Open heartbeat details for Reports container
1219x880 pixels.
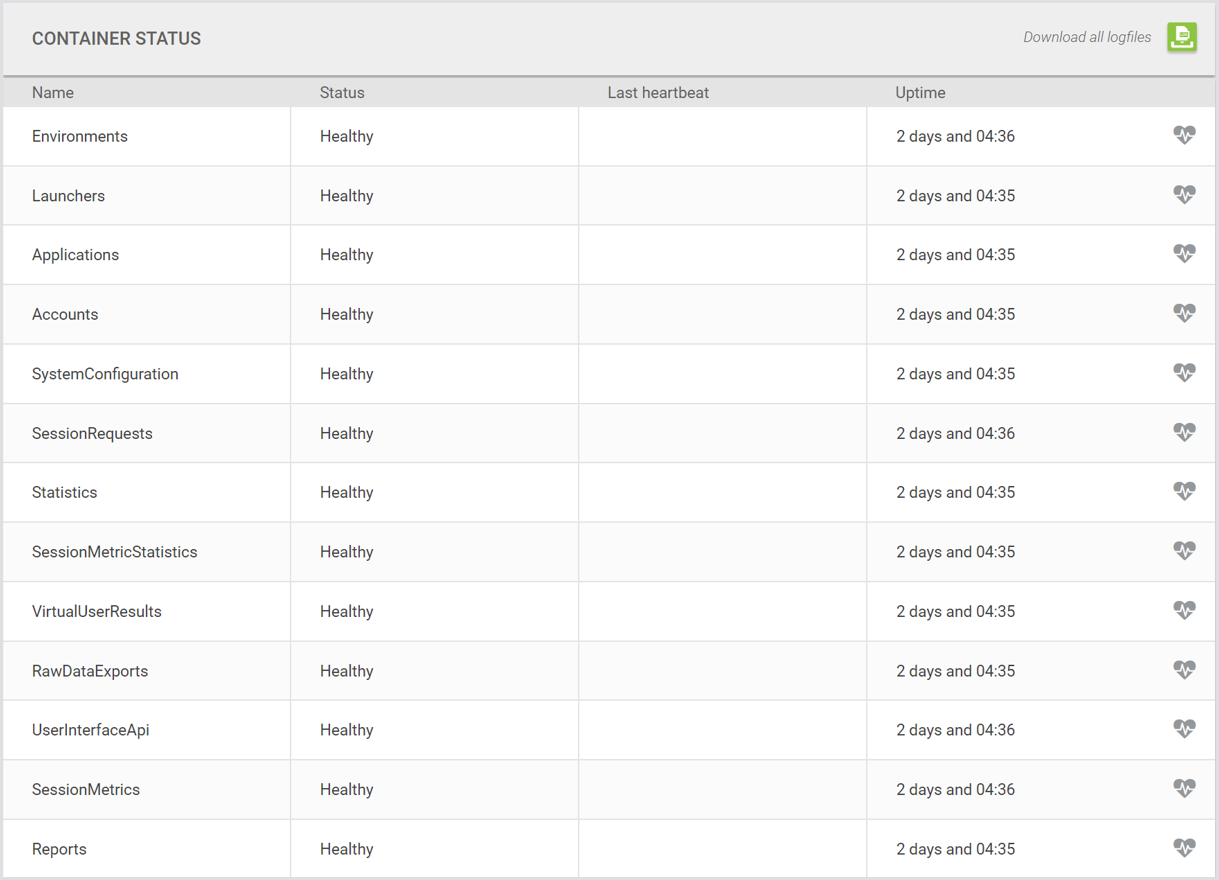coord(1184,847)
